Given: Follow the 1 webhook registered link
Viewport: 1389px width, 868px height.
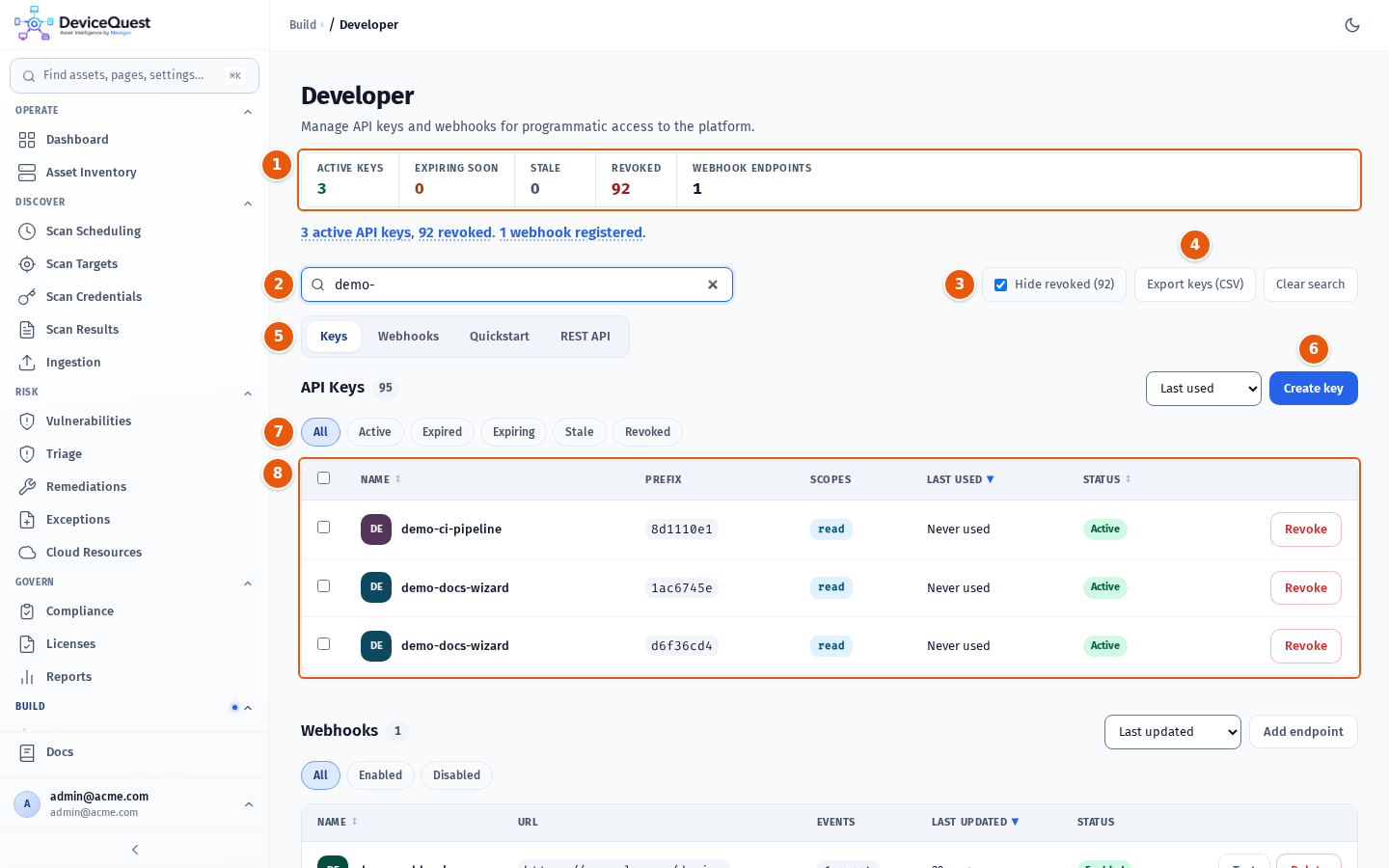Looking at the screenshot, I should (x=571, y=232).
